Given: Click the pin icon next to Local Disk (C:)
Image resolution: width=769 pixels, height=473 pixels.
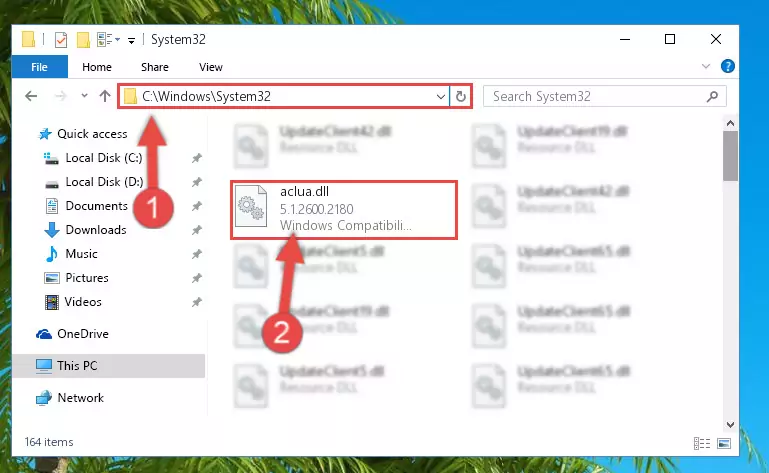Looking at the screenshot, I should coord(197,158).
